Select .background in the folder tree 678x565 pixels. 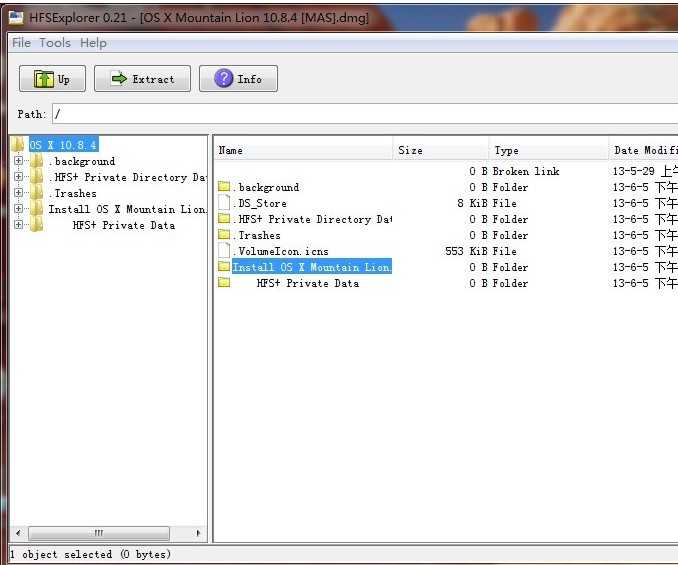(x=82, y=161)
